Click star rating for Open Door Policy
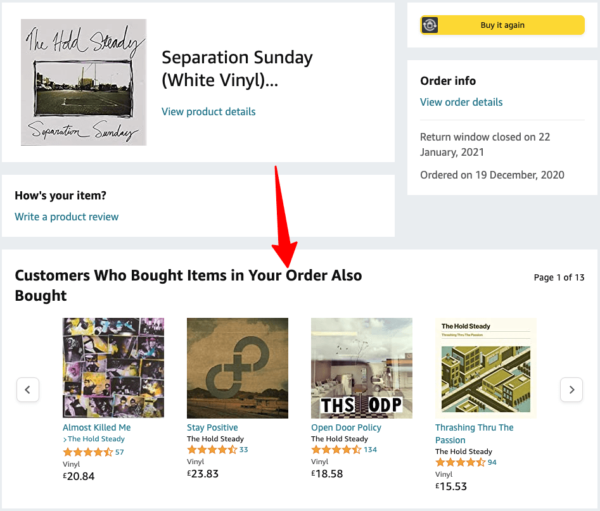This screenshot has width=600, height=511. tap(335, 450)
